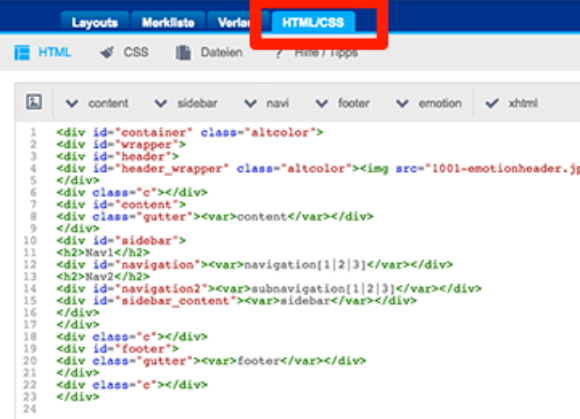Click code line with id="sidebar_content"
This screenshot has width=580, height=419.
[x=236, y=301]
